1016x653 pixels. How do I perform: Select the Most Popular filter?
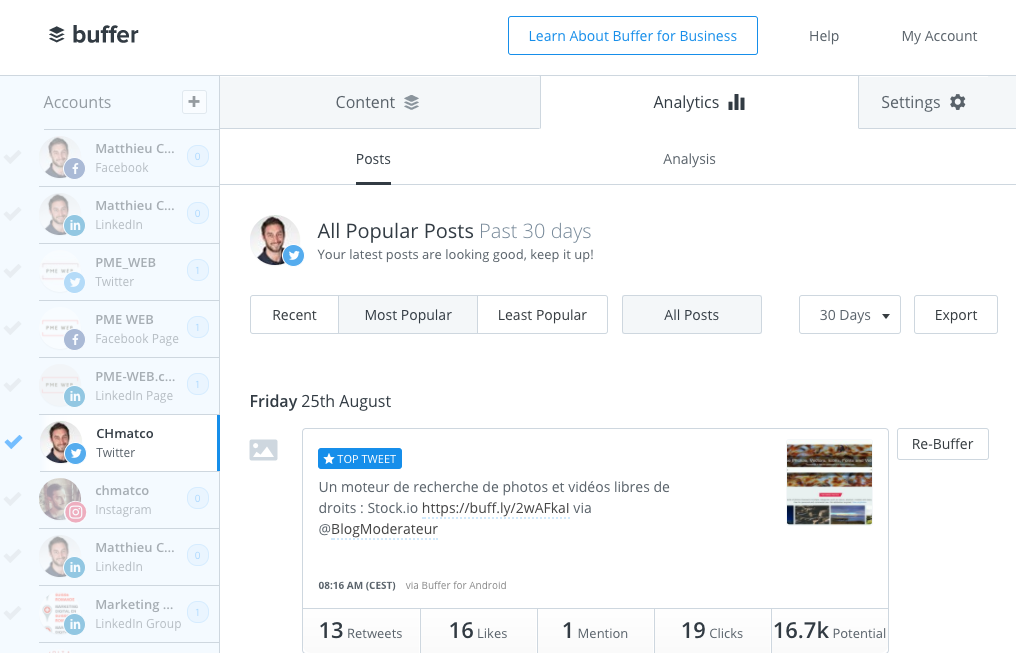[x=408, y=315]
